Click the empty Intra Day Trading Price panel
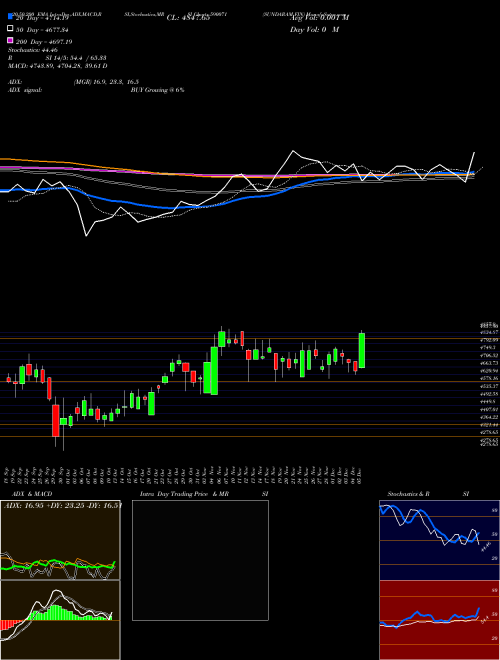The width and height of the screenshot is (500, 660). click(x=200, y=560)
